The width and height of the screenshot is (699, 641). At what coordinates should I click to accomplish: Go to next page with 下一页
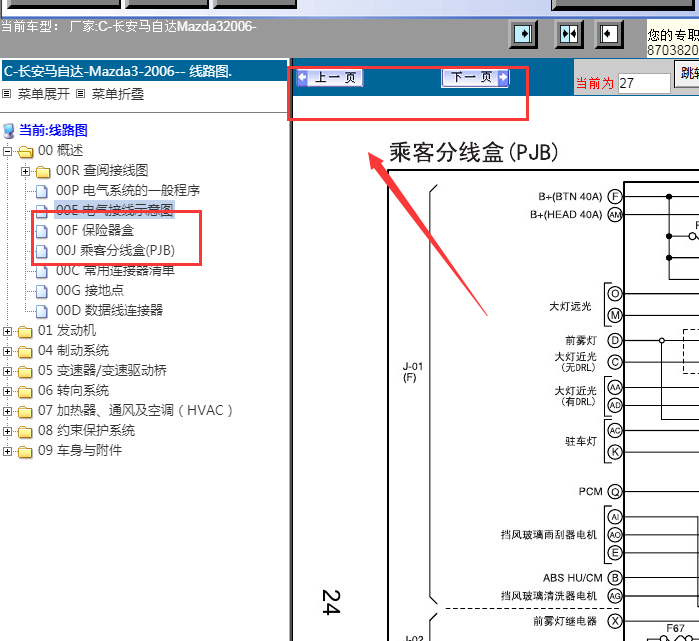tap(475, 78)
